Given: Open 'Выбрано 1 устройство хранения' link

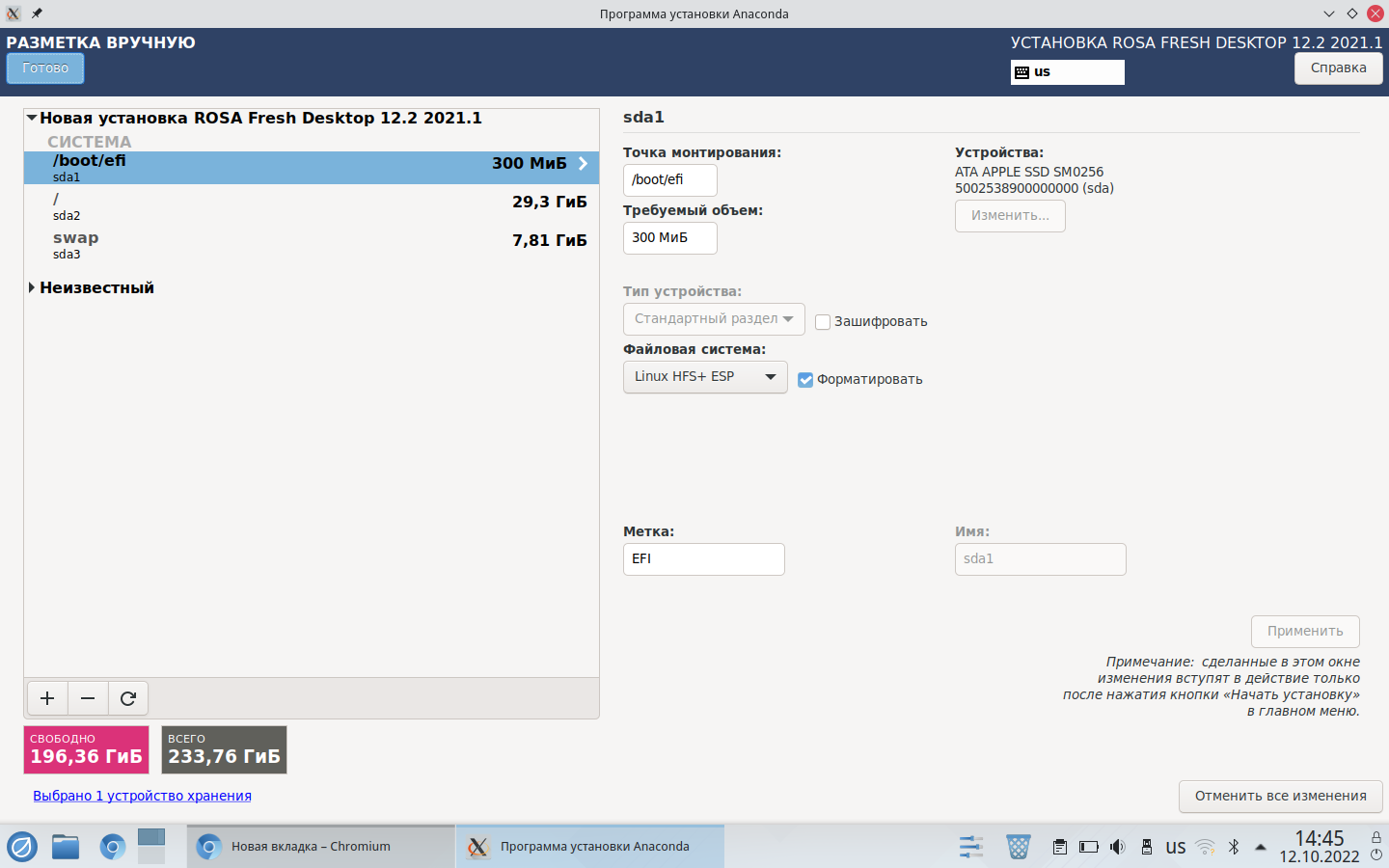Looking at the screenshot, I should coord(142,796).
